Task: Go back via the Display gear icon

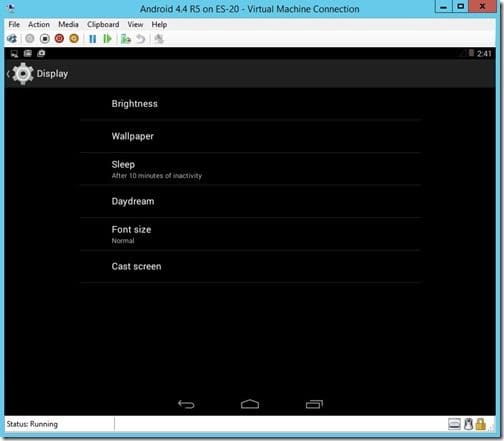Action: [x=23, y=74]
